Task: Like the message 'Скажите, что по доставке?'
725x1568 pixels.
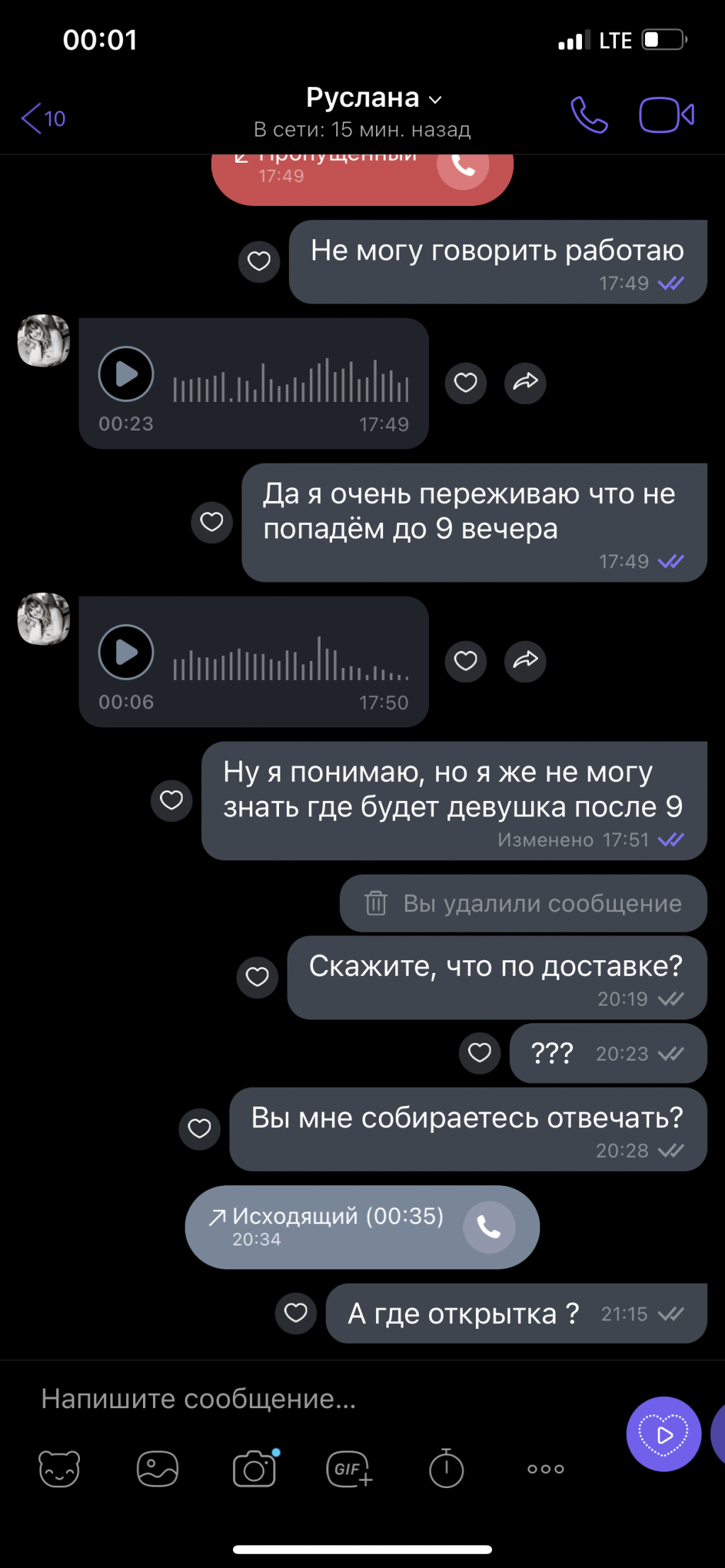Action: 257,977
